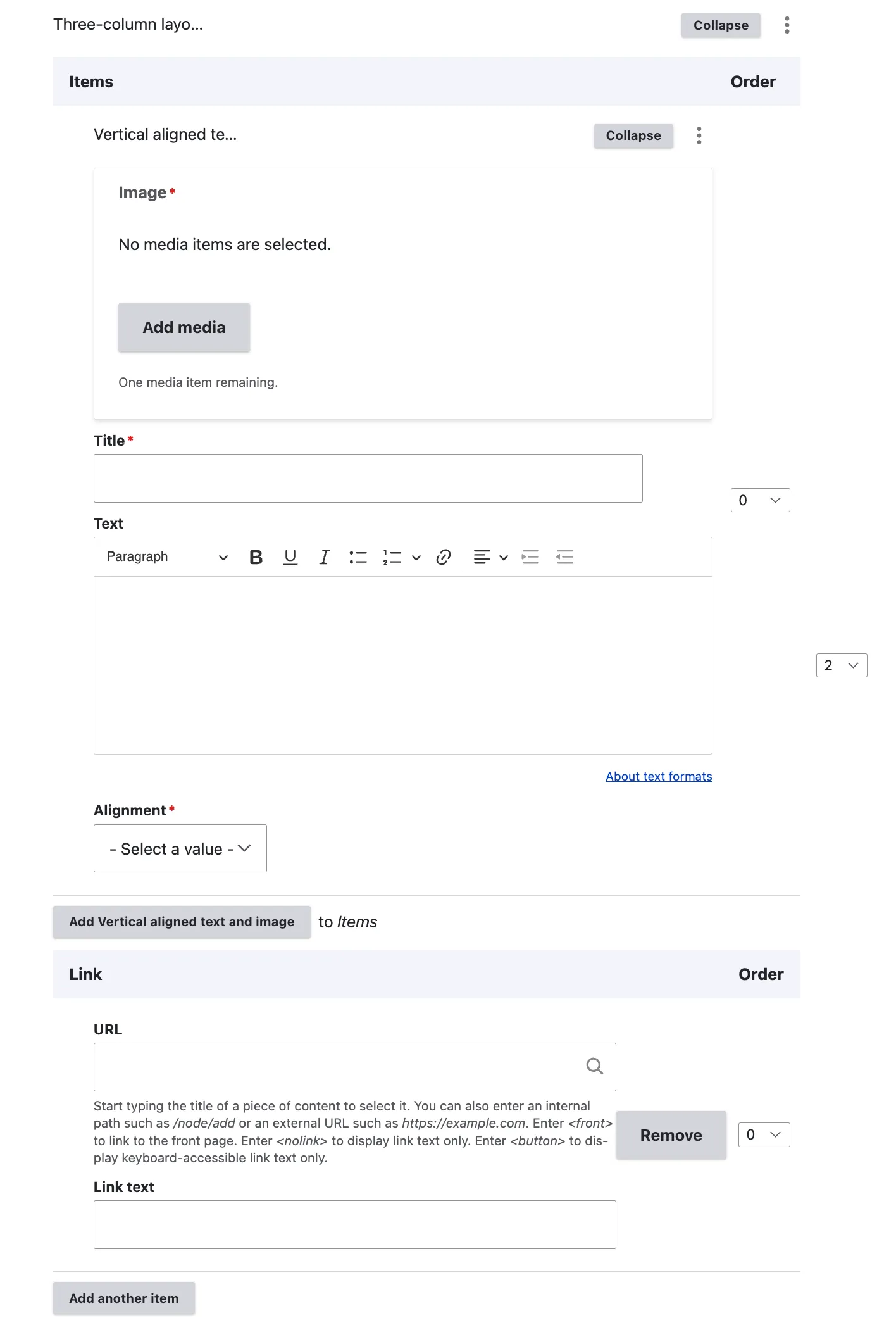Expand the Alignment select a value dropdown
Viewport: 896px width, 1332px height.
(180, 848)
